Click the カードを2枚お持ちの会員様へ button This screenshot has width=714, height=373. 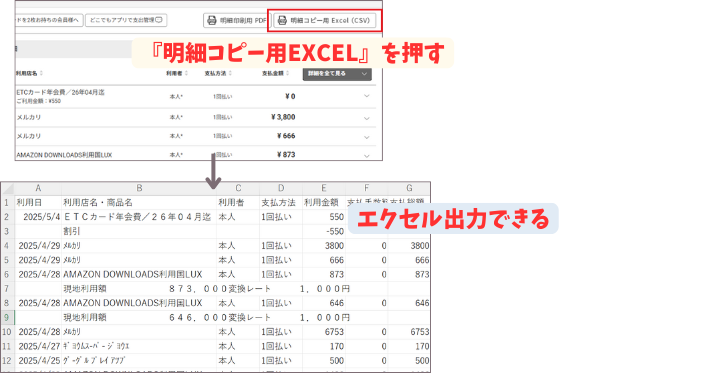click(49, 20)
